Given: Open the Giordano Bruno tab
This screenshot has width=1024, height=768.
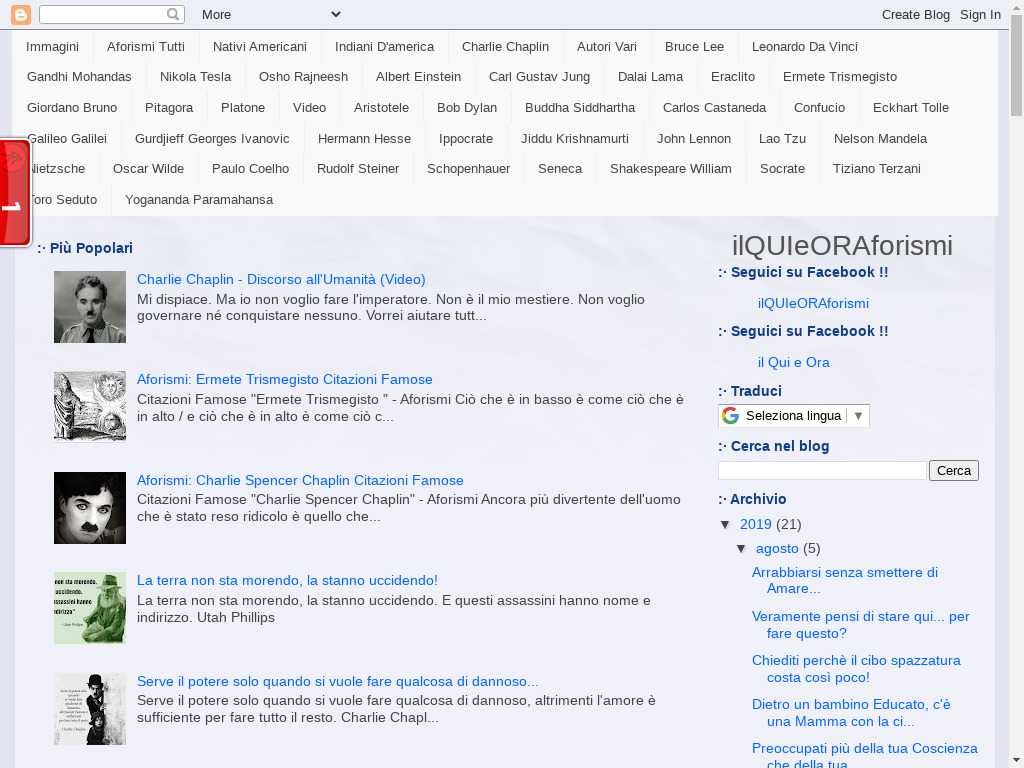Looking at the screenshot, I should (72, 107).
